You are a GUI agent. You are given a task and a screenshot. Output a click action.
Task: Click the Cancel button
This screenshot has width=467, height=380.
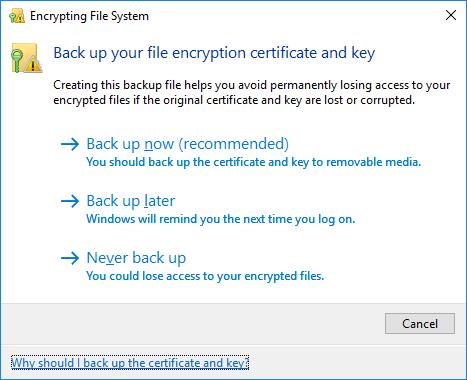coord(420,323)
